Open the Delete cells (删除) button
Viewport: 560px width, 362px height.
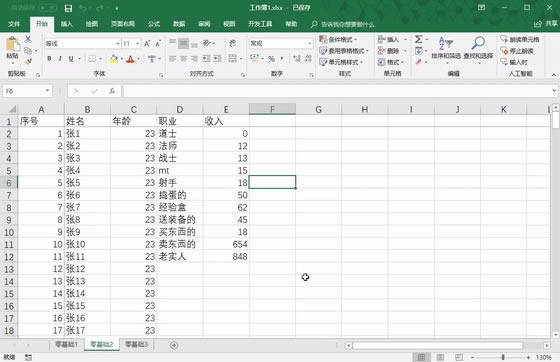[392, 51]
